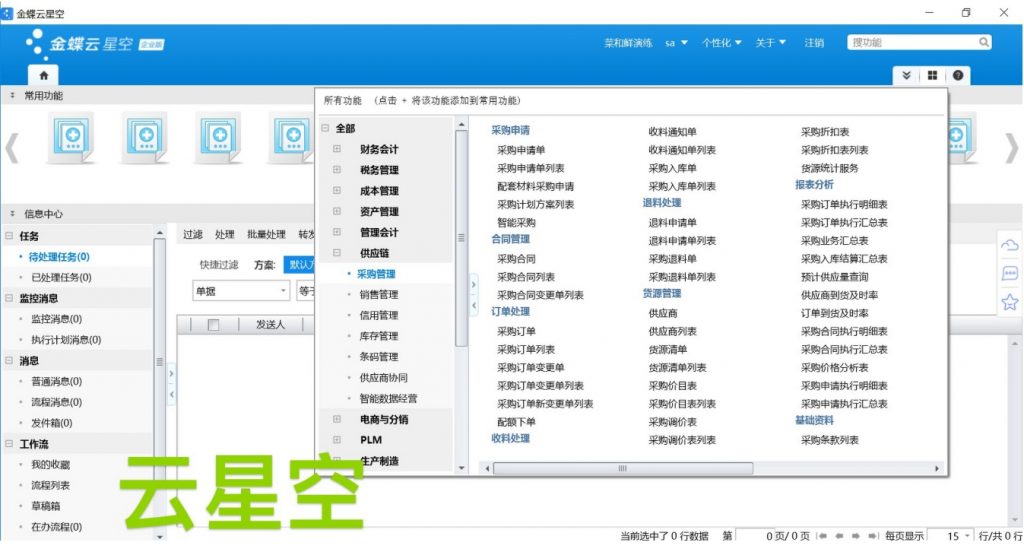This screenshot has height=555, width=1024.
Task: Click the cloud icon in right sidebar
Action: coord(1010,246)
